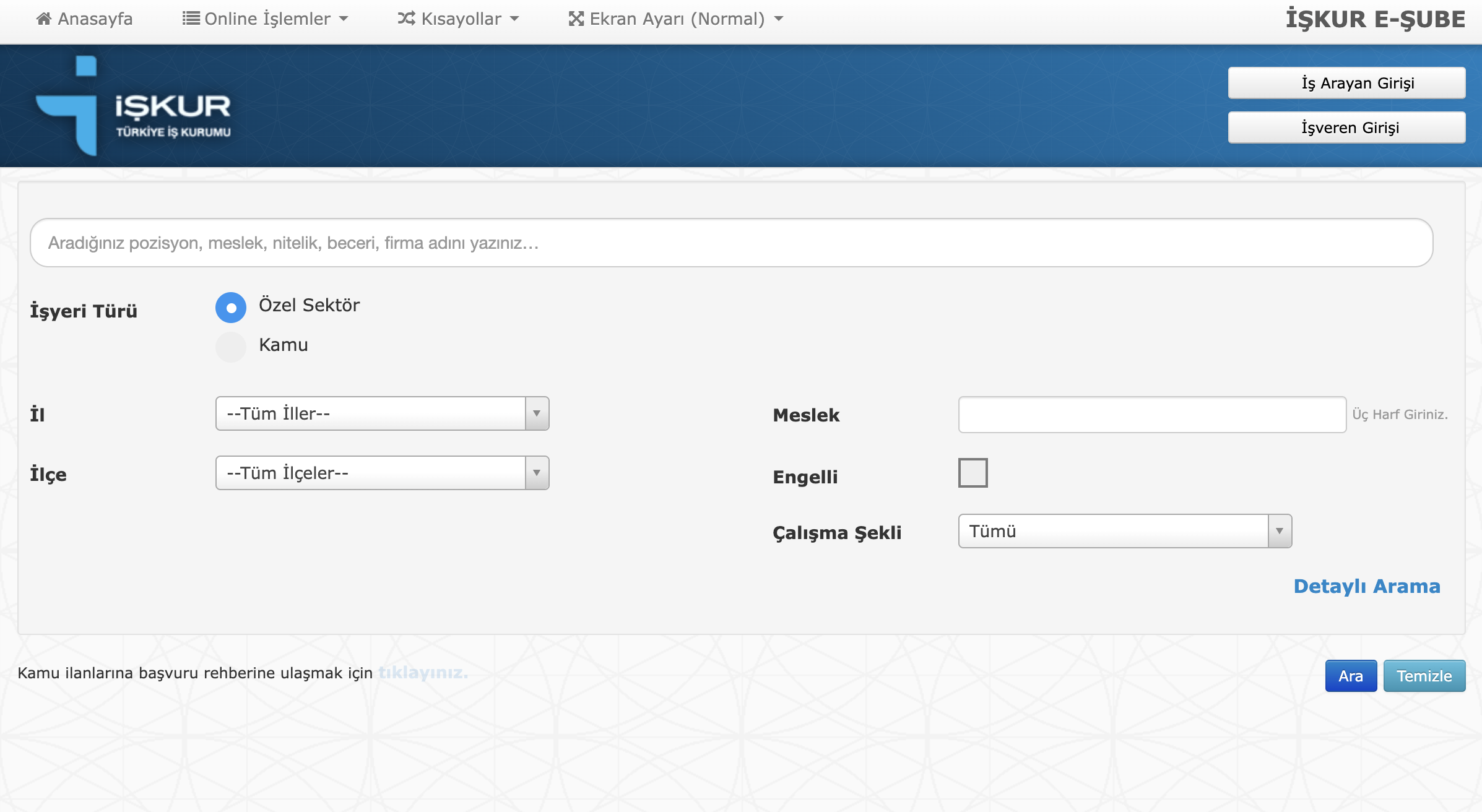The image size is (1482, 812).
Task: Click the list icon beside Online İşlemler
Action: [x=191, y=19]
